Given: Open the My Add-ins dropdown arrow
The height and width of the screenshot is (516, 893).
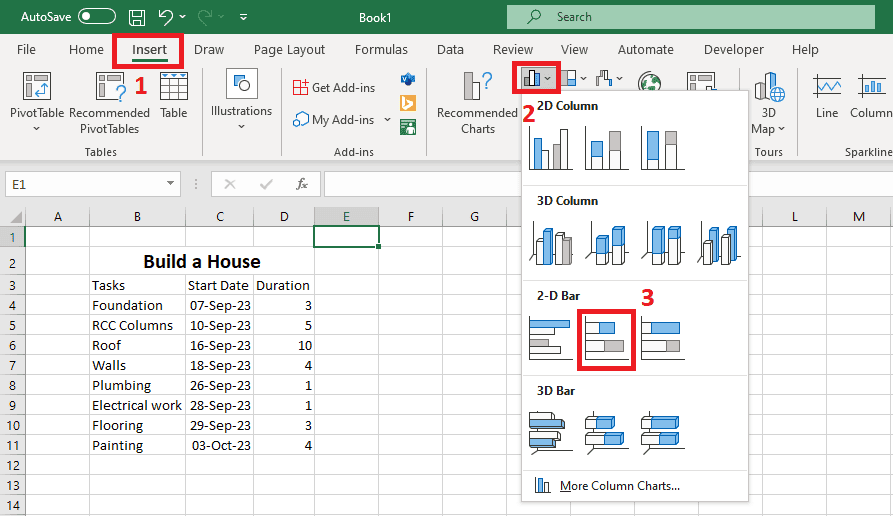Looking at the screenshot, I should [x=387, y=120].
